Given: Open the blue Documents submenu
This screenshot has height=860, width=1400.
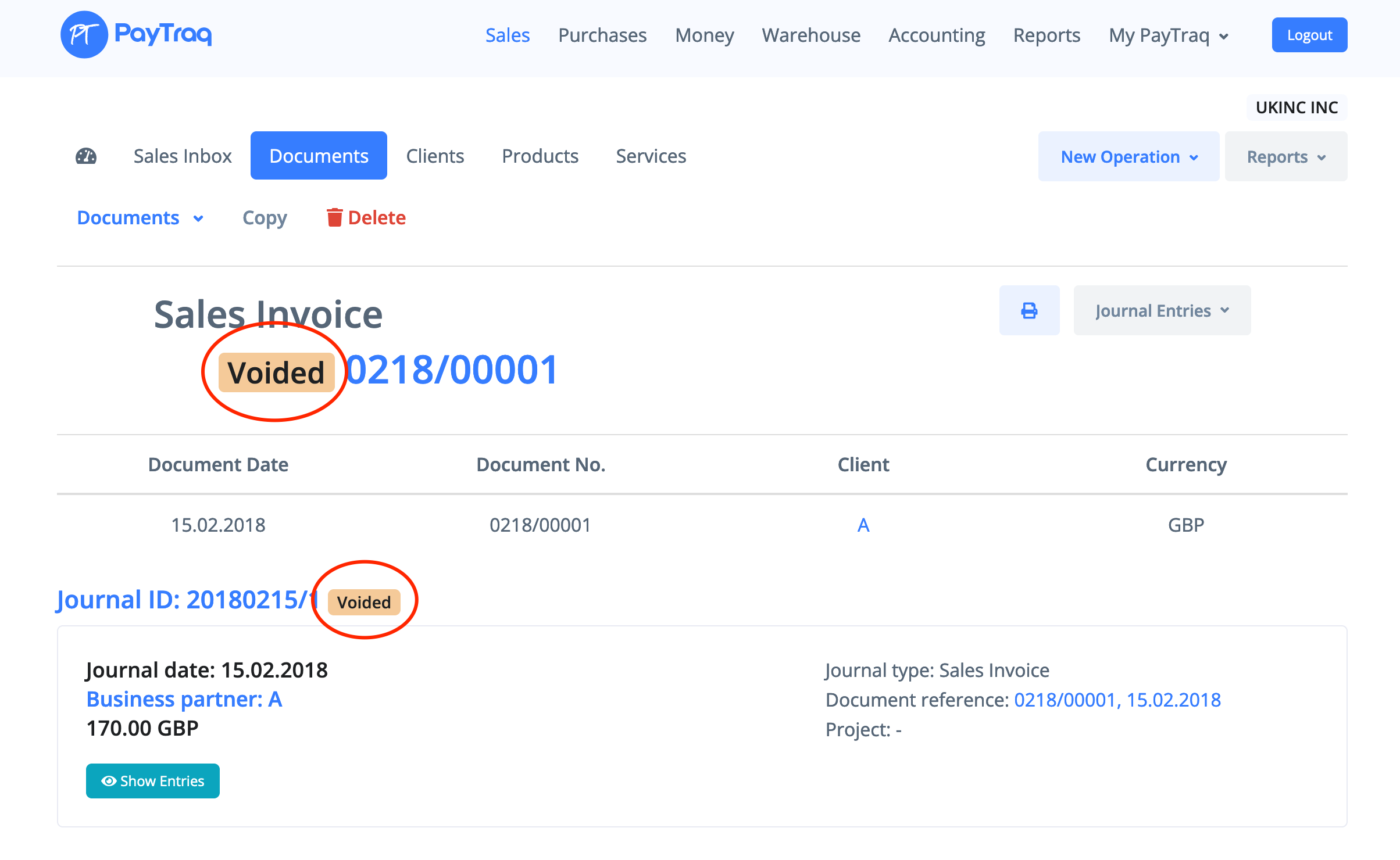Looking at the screenshot, I should click(x=140, y=217).
